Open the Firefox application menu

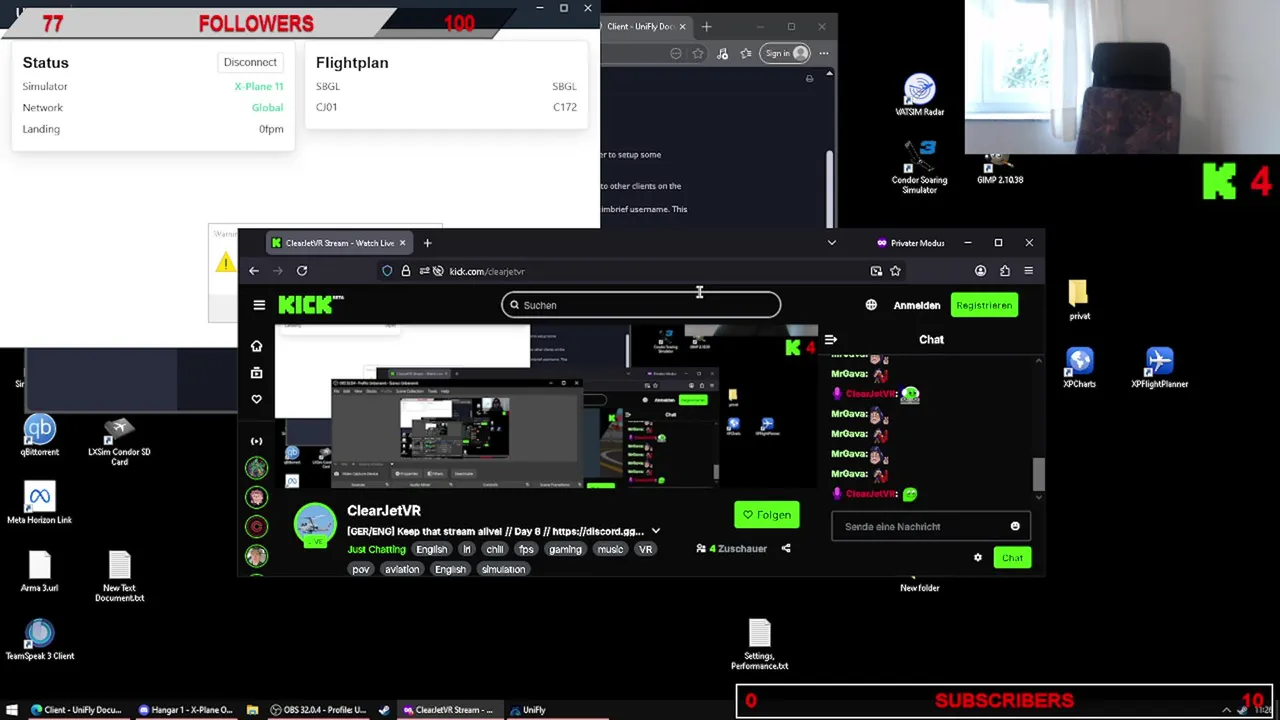[1028, 271]
